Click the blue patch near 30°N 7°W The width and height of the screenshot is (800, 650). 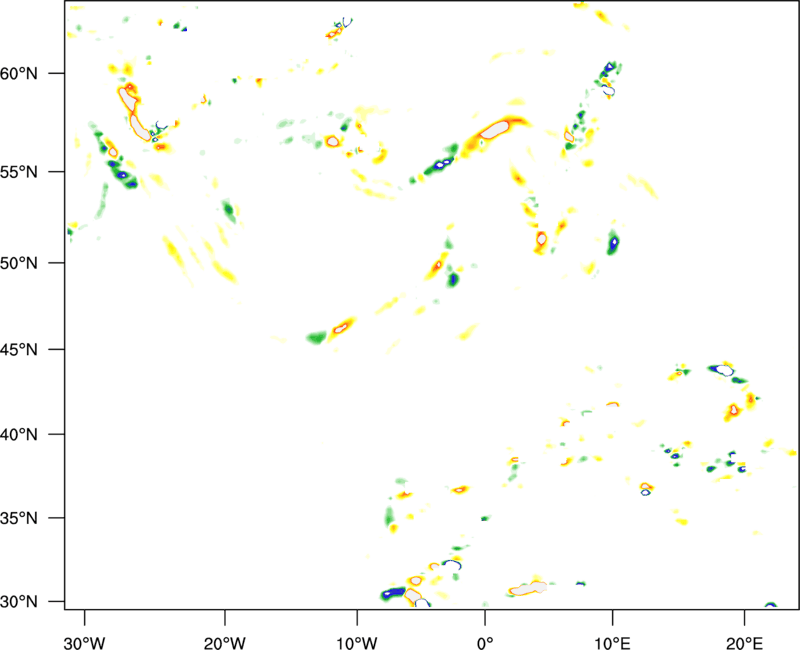click(x=393, y=593)
